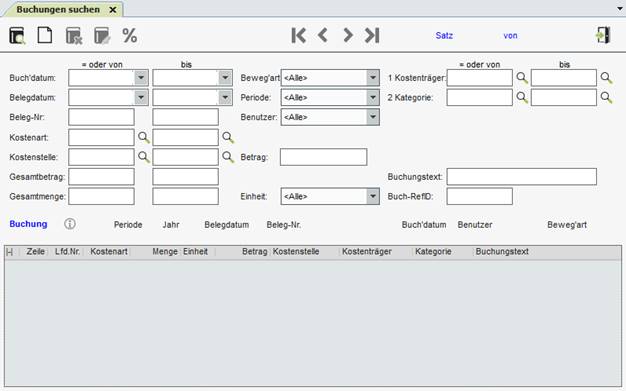
Task: Open Kategorie 'von' magnifier lookup
Action: (x=522, y=97)
